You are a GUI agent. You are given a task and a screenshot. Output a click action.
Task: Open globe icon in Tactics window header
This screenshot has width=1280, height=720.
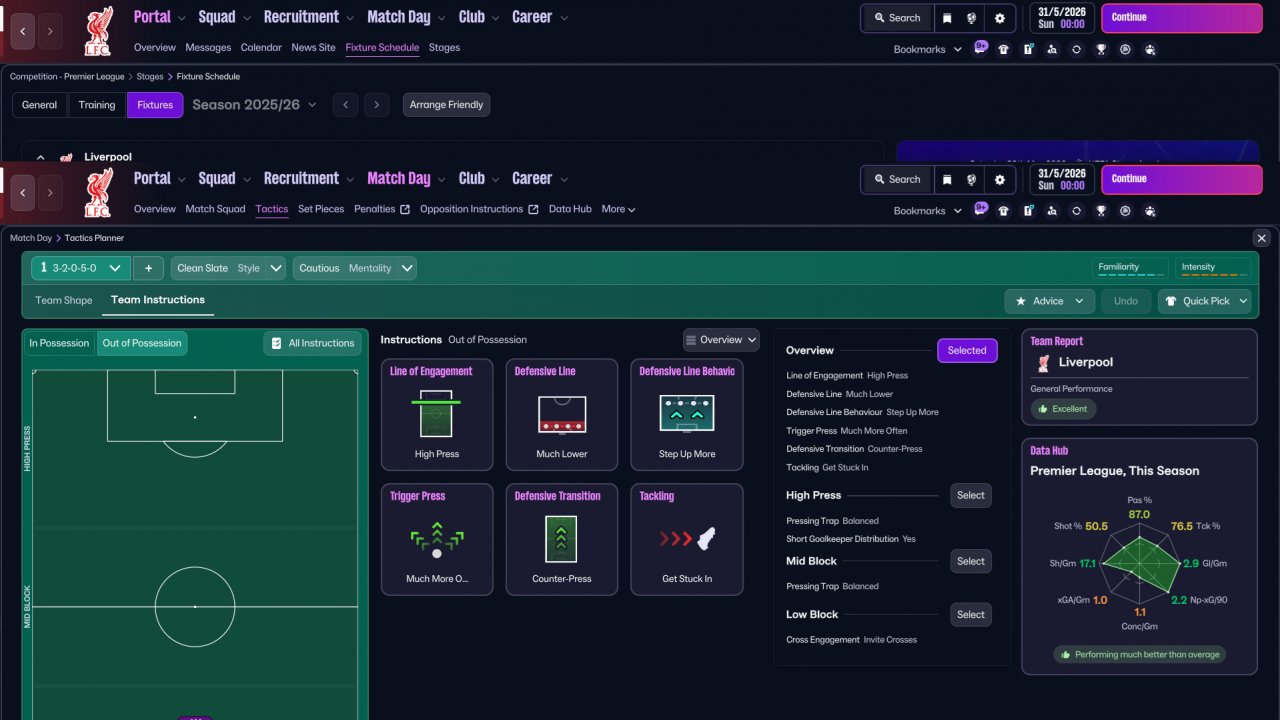(x=971, y=180)
